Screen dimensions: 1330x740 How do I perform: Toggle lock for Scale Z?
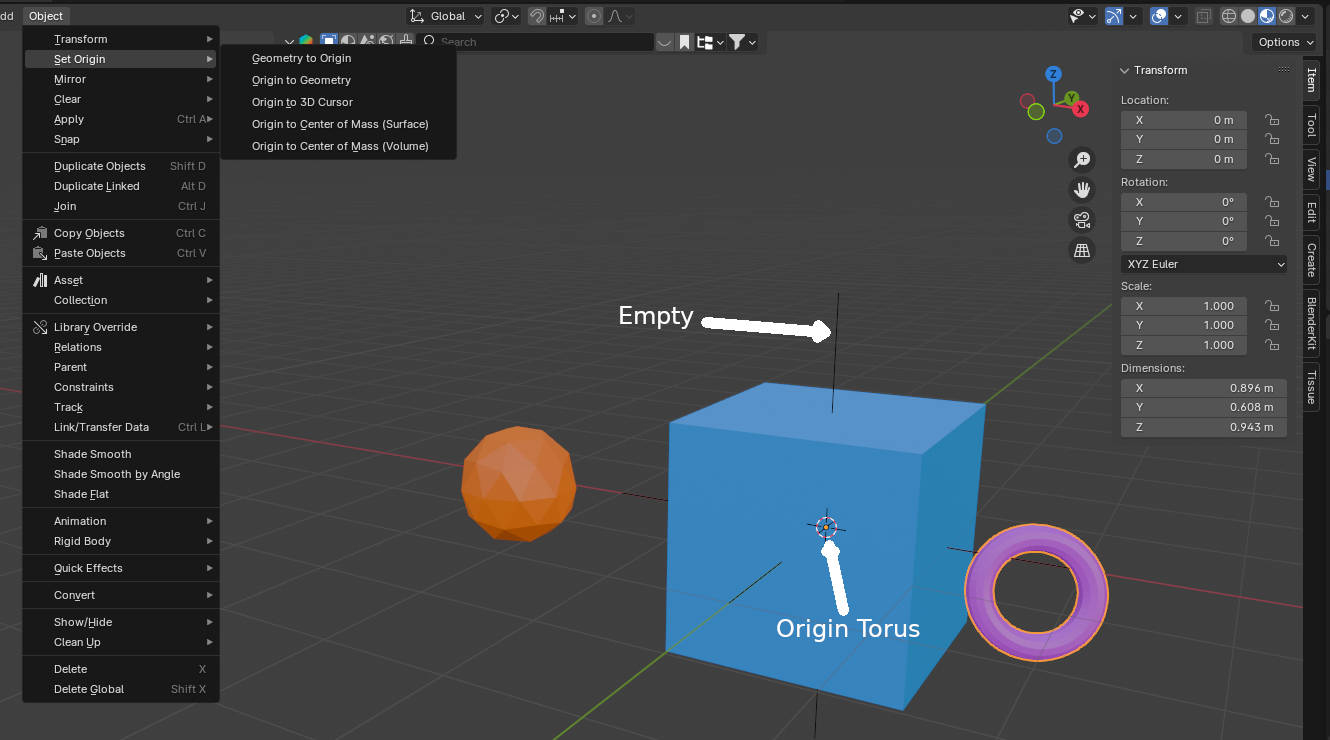tap(1271, 345)
